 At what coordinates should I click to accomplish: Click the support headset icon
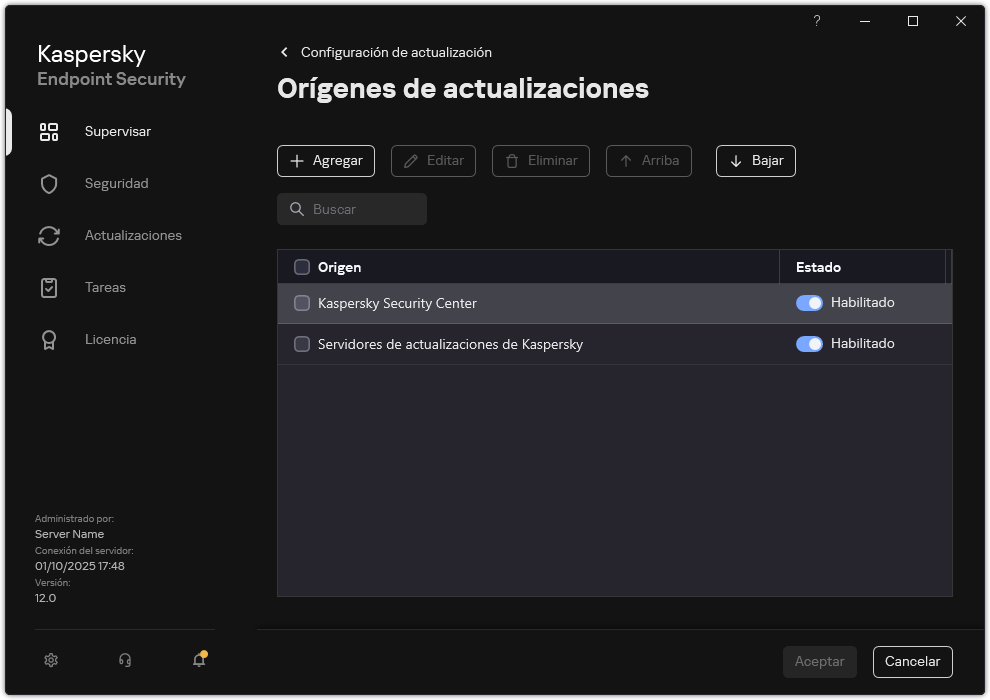click(124, 660)
